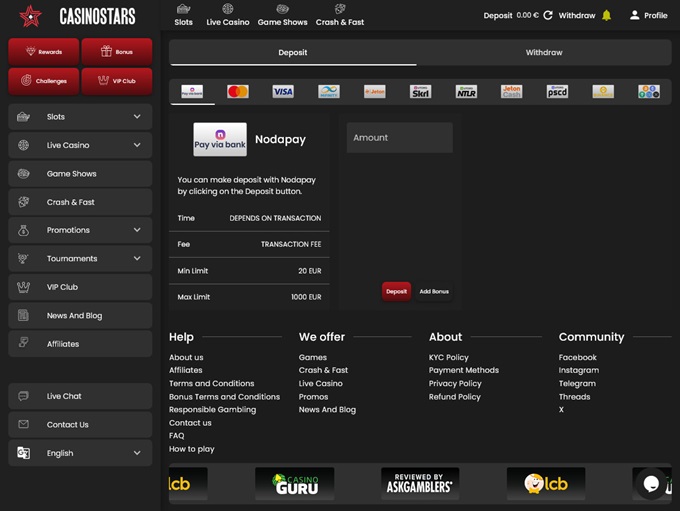Select the Mastercard payment method
Screen dimensions: 680x511
[x=237, y=91]
